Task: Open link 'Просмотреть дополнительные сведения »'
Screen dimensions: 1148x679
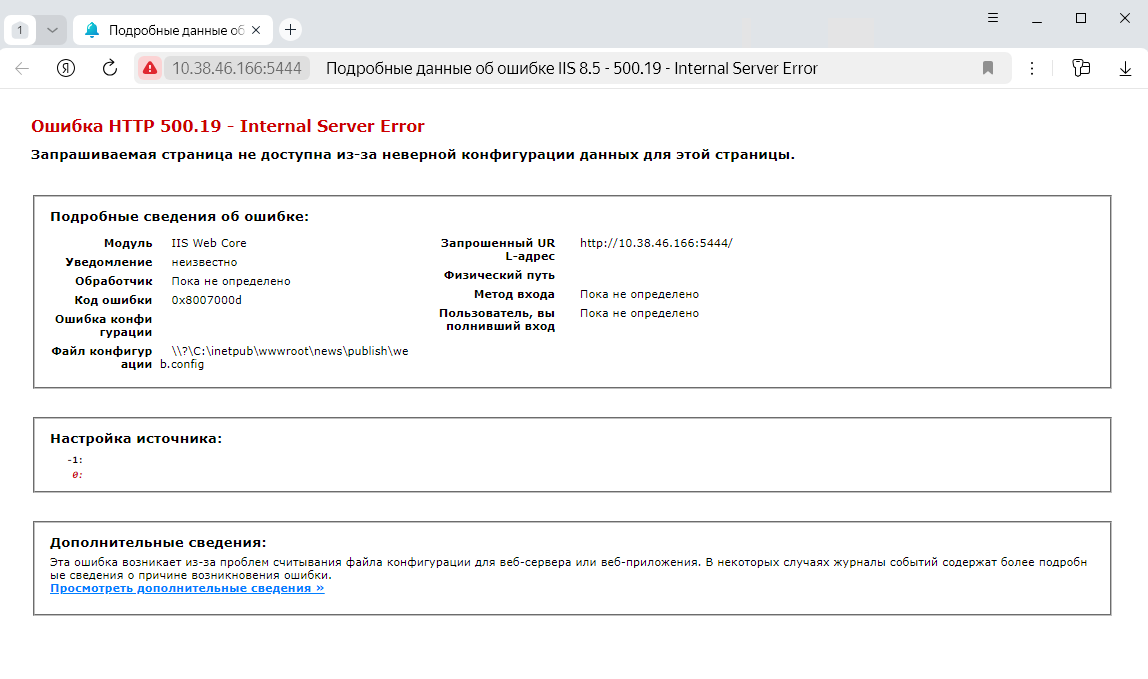Action: (187, 588)
